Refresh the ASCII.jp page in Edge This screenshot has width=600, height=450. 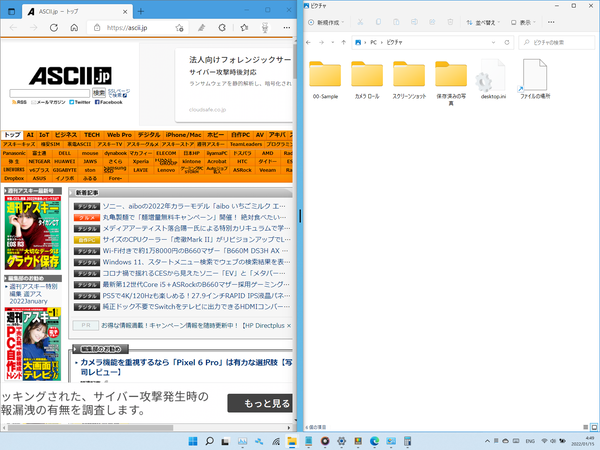(54, 28)
